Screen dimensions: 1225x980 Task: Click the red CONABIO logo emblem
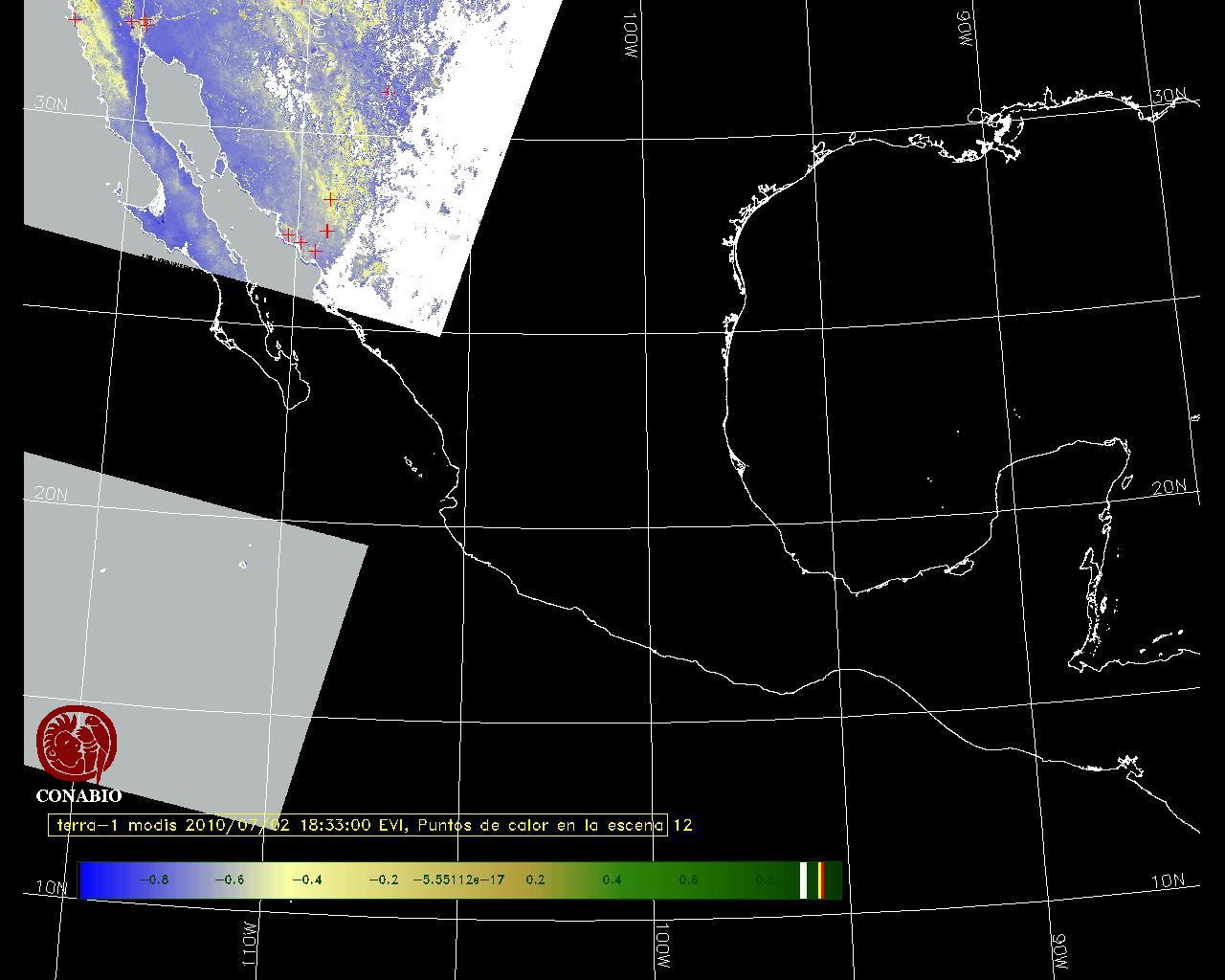click(x=78, y=744)
